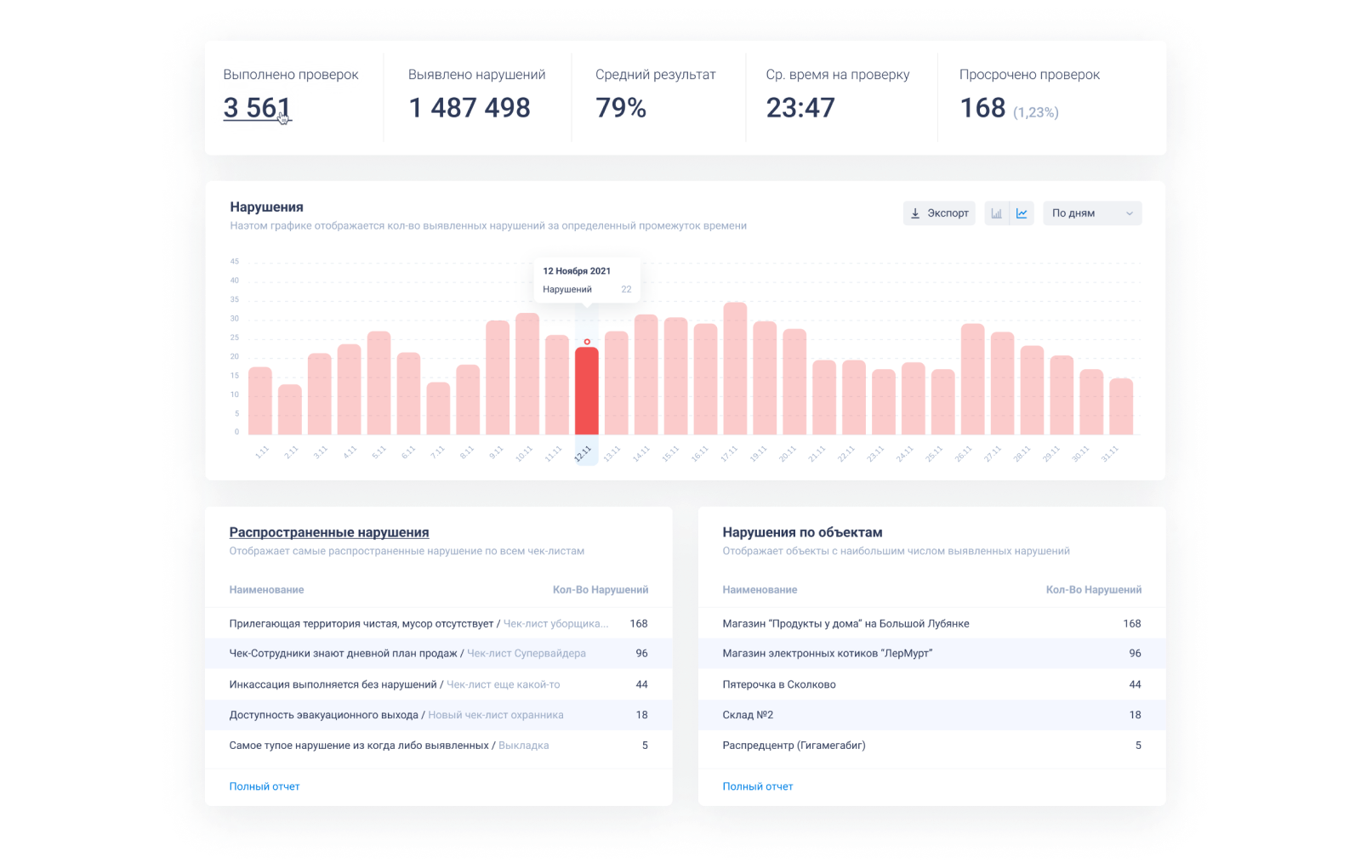The image size is (1372, 868).
Task: Click the red data point marker above 12.11
Action: coord(587,342)
